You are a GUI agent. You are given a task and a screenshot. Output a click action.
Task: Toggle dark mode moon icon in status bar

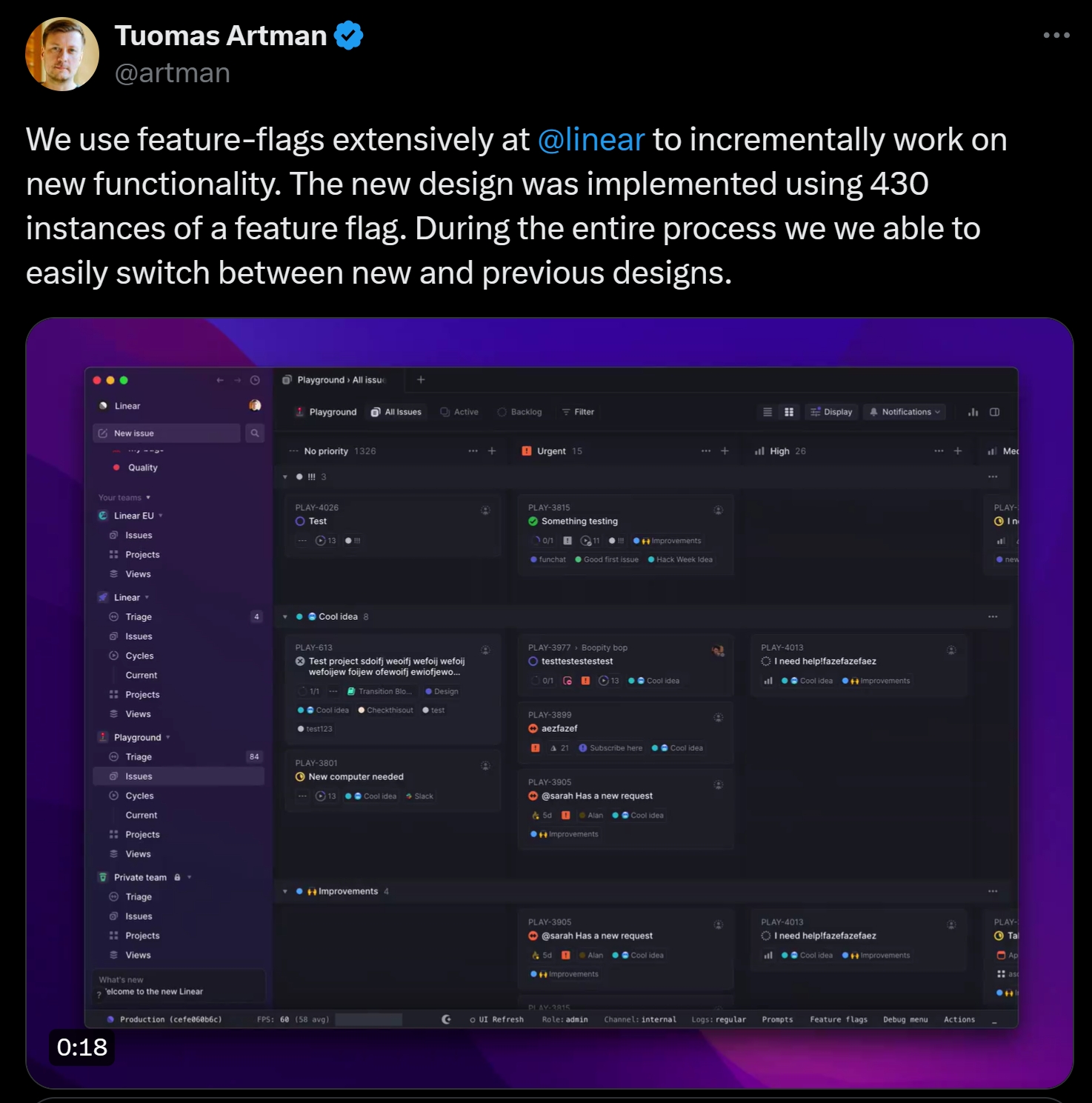coord(446,1020)
